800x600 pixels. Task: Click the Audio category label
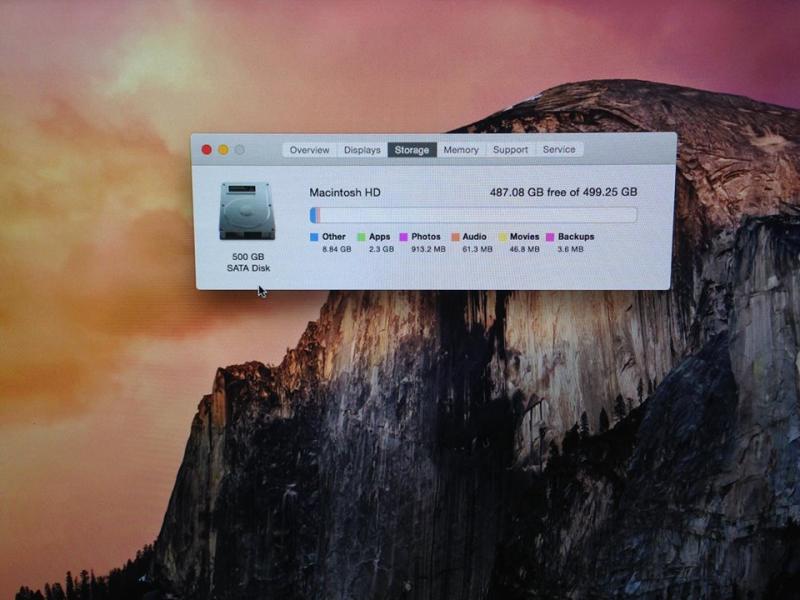[x=474, y=237]
